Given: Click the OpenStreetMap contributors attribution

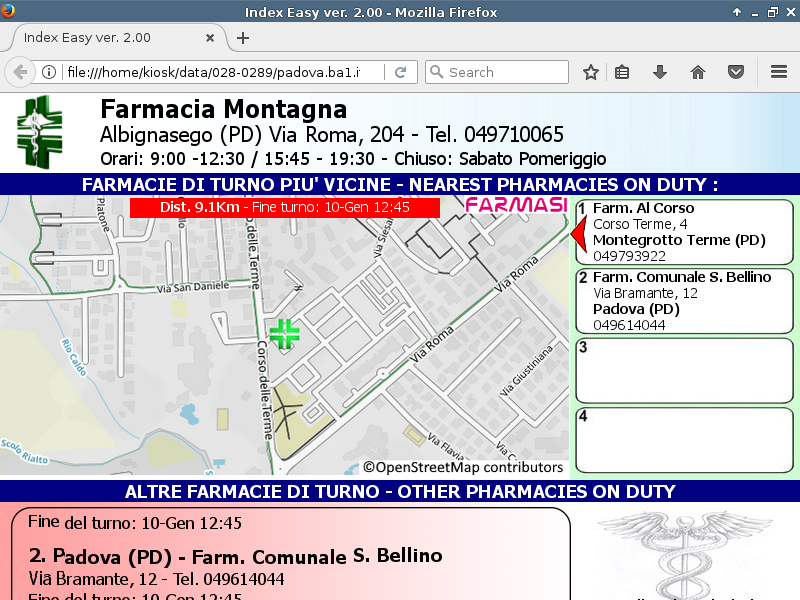Looking at the screenshot, I should [x=463, y=467].
